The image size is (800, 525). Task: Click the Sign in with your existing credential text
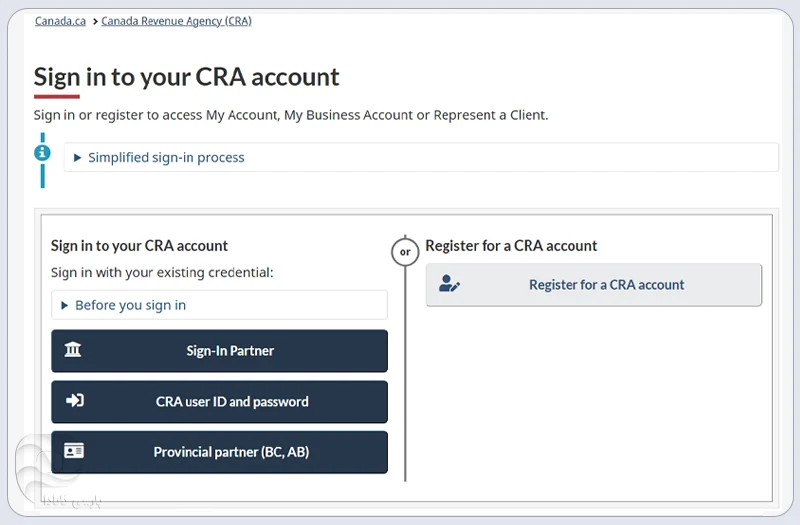tap(162, 272)
